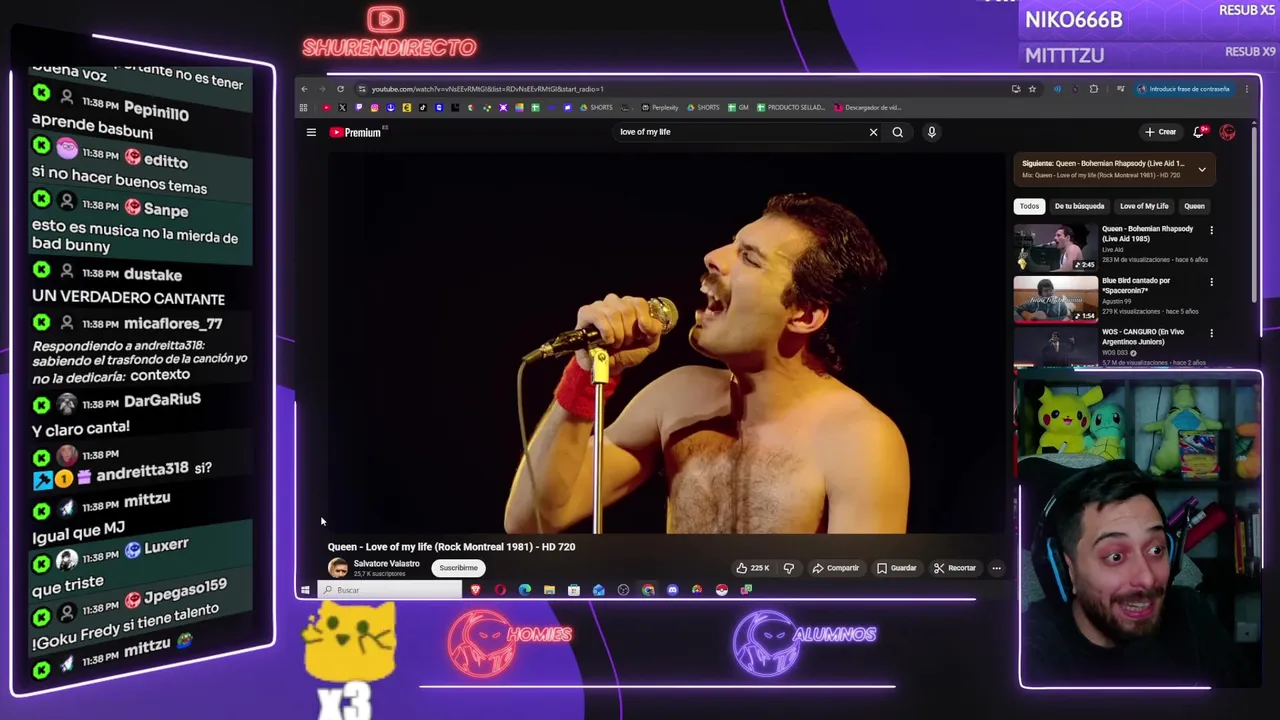Image resolution: width=1280 pixels, height=720 pixels.
Task: Select the Queen filter chip
Action: [1194, 206]
